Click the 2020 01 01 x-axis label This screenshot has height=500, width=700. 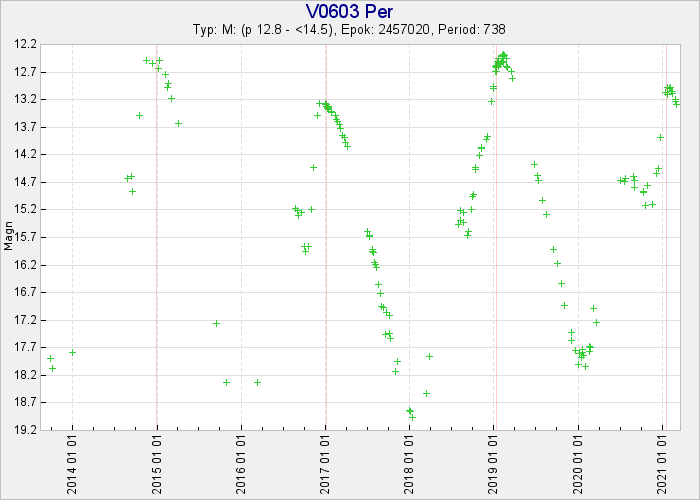tap(579, 467)
